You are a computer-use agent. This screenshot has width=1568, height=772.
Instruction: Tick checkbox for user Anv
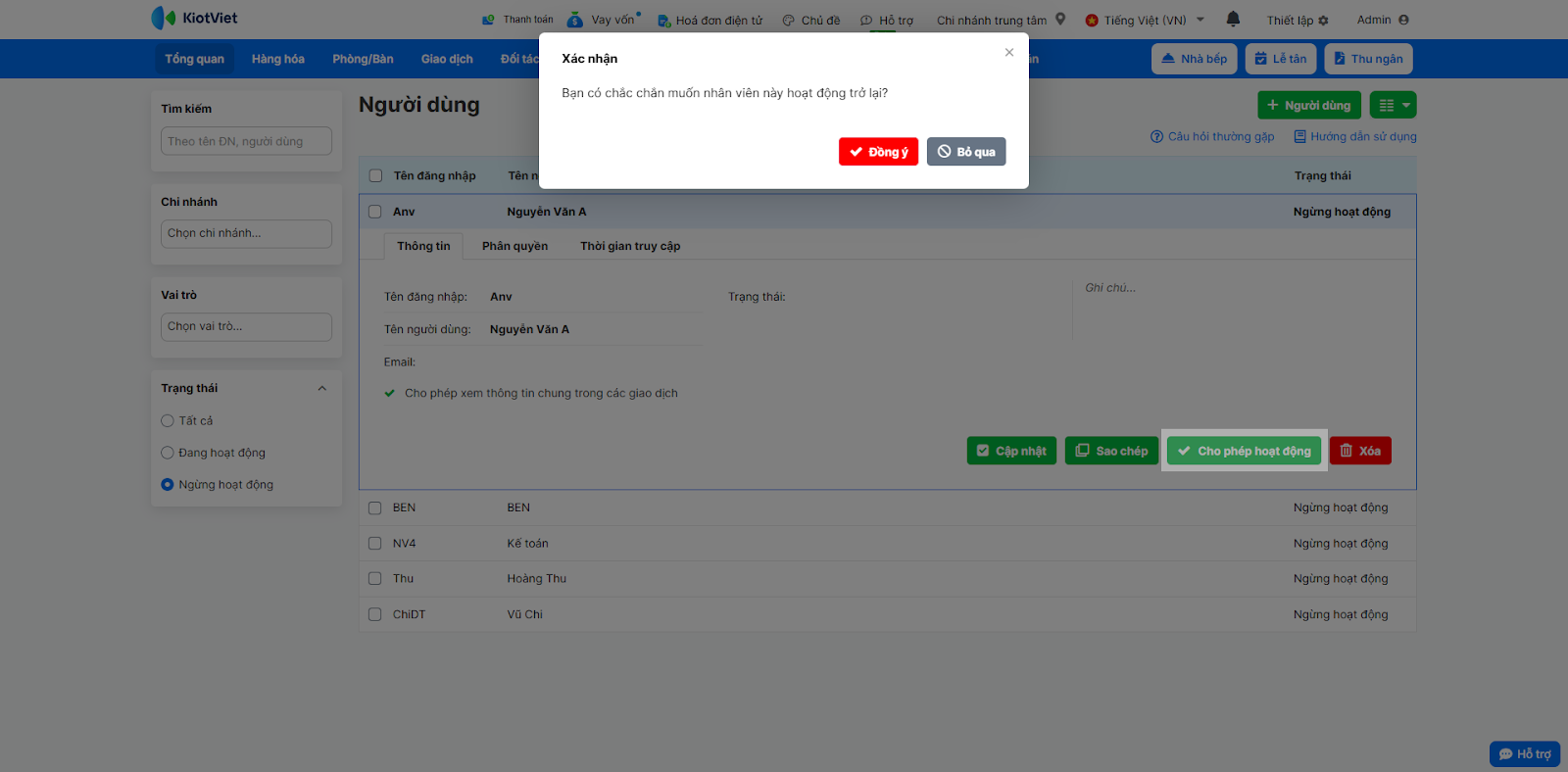[x=374, y=212]
